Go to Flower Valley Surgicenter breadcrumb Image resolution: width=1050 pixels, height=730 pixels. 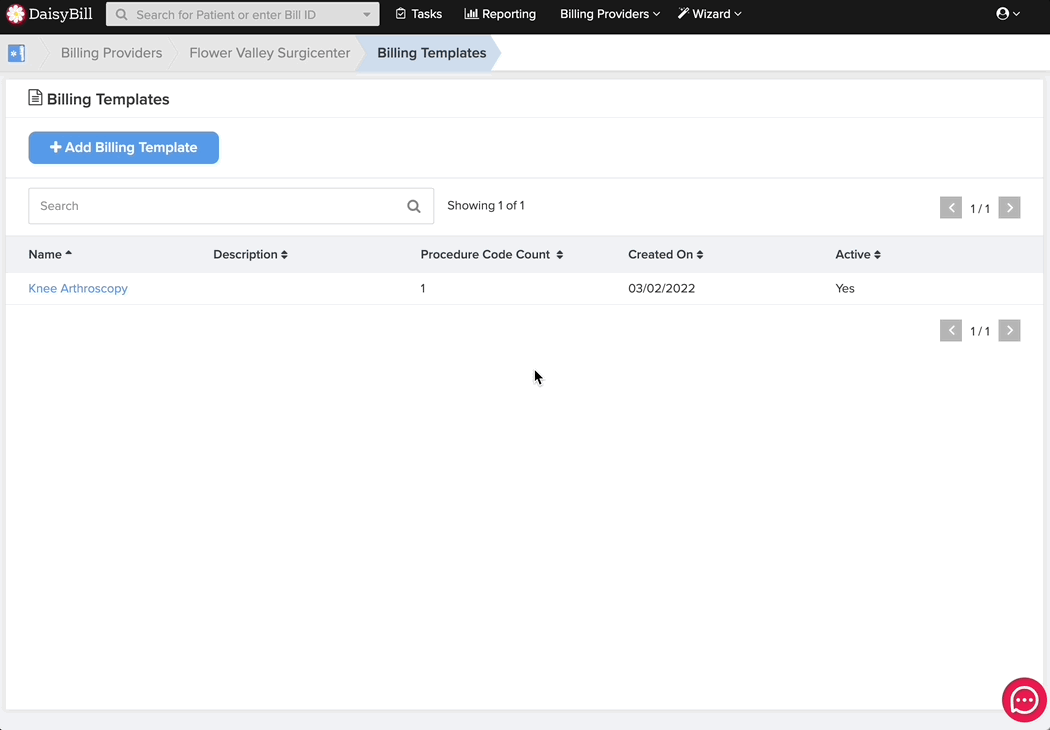pyautogui.click(x=269, y=53)
